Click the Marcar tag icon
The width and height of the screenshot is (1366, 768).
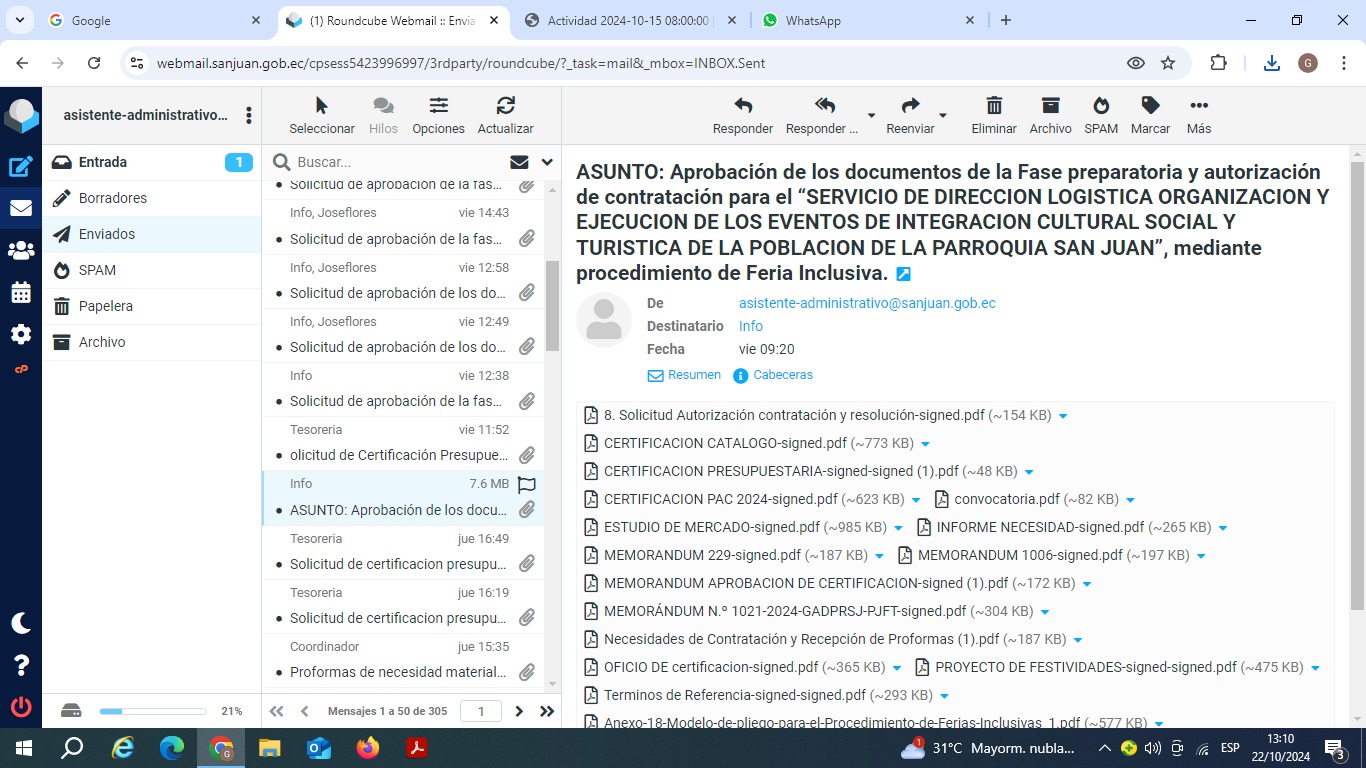pyautogui.click(x=1150, y=106)
